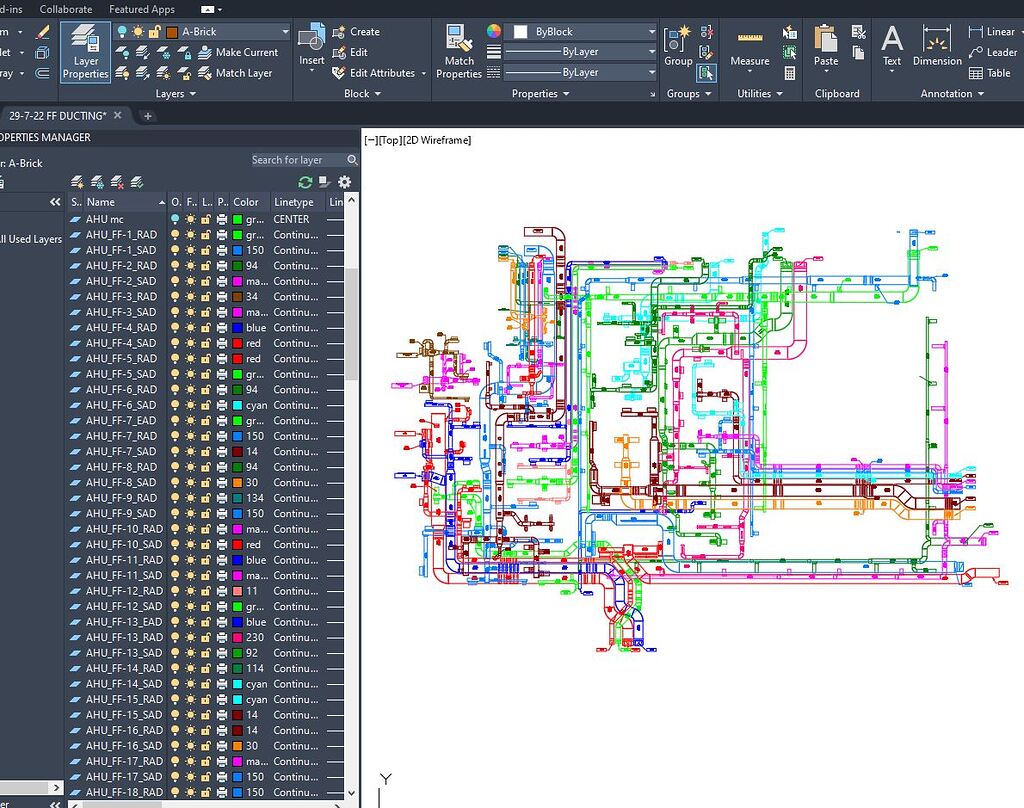Viewport: 1024px width, 808px height.
Task: Turn off the AHU mc layer bulb
Action: 175,219
